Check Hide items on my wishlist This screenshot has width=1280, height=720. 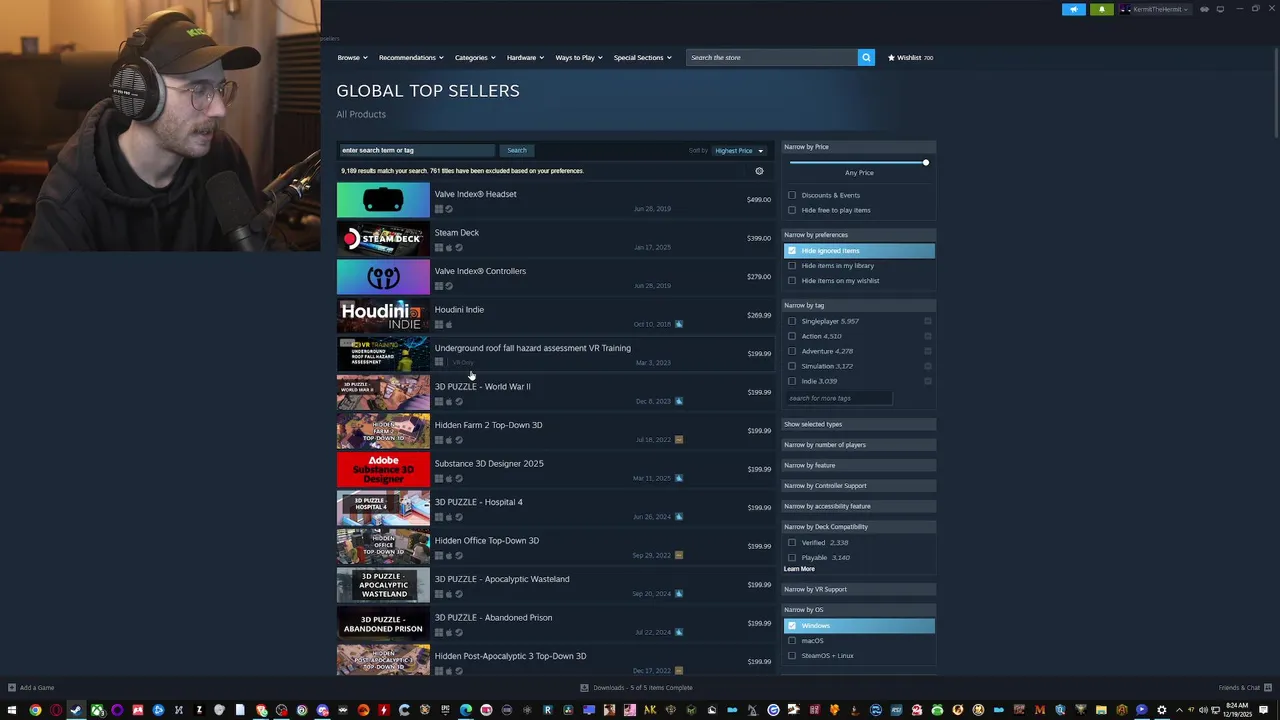[x=792, y=281]
